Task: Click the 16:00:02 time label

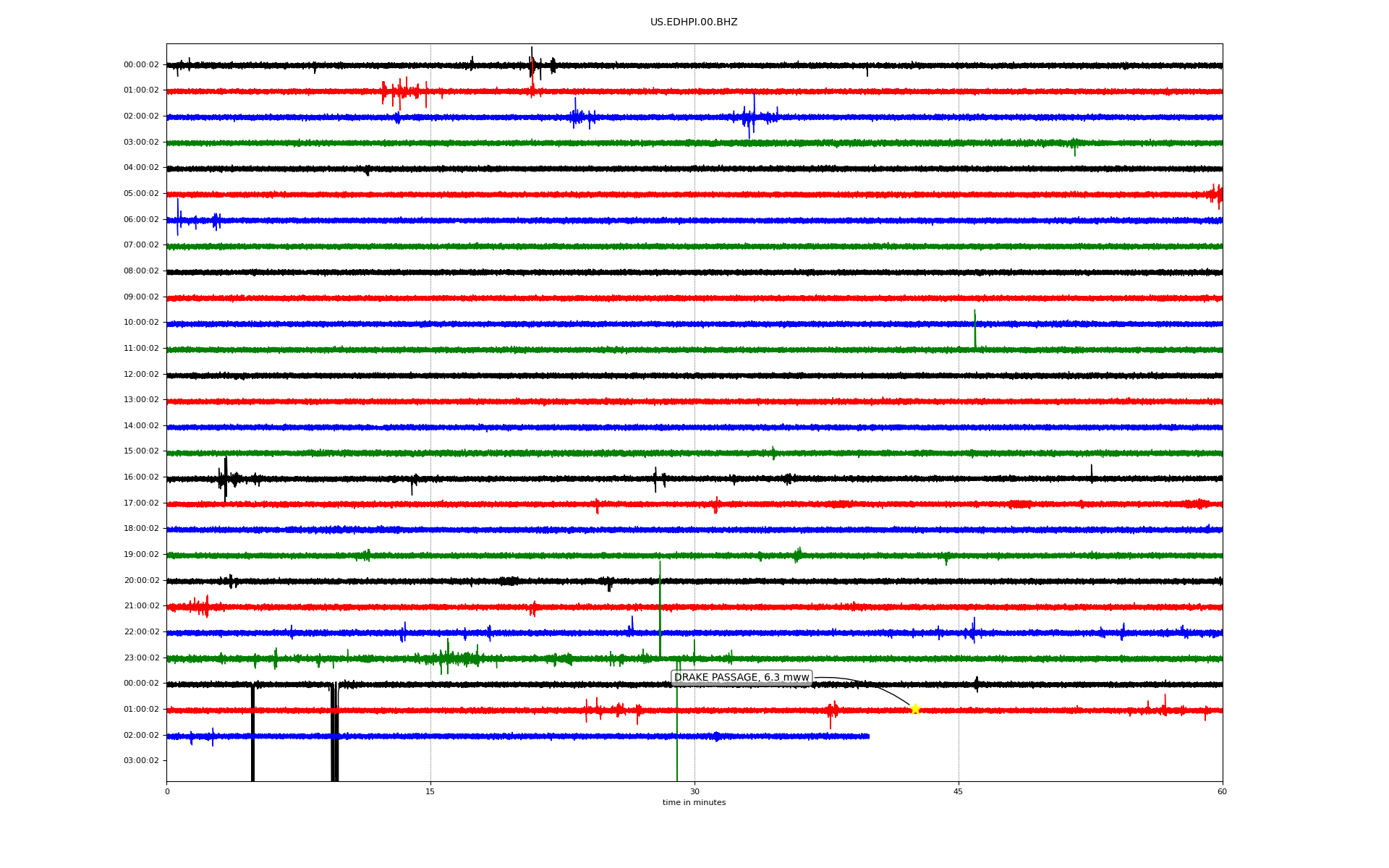Action: tap(141, 477)
